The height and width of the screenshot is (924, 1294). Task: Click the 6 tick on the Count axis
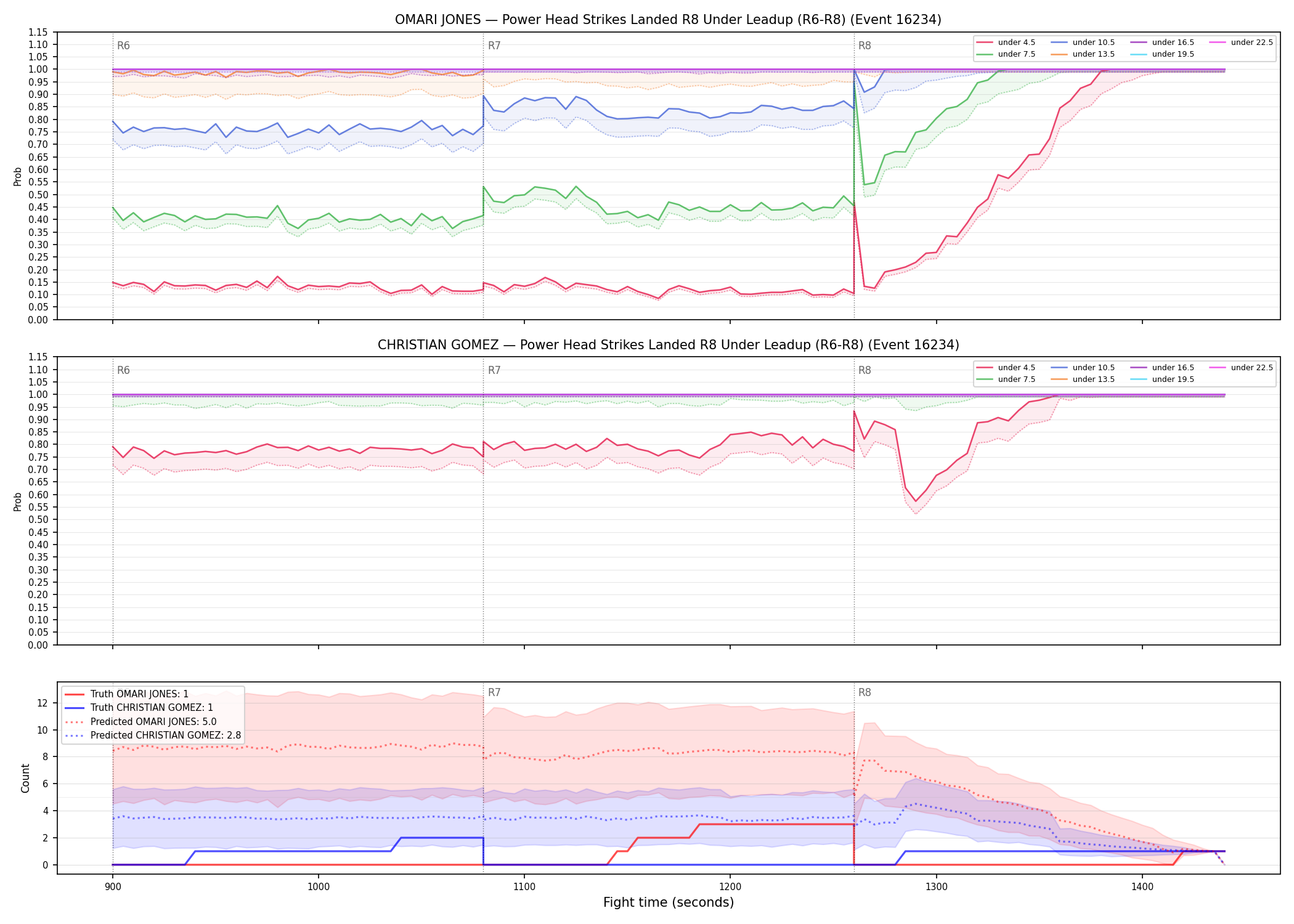(46, 784)
